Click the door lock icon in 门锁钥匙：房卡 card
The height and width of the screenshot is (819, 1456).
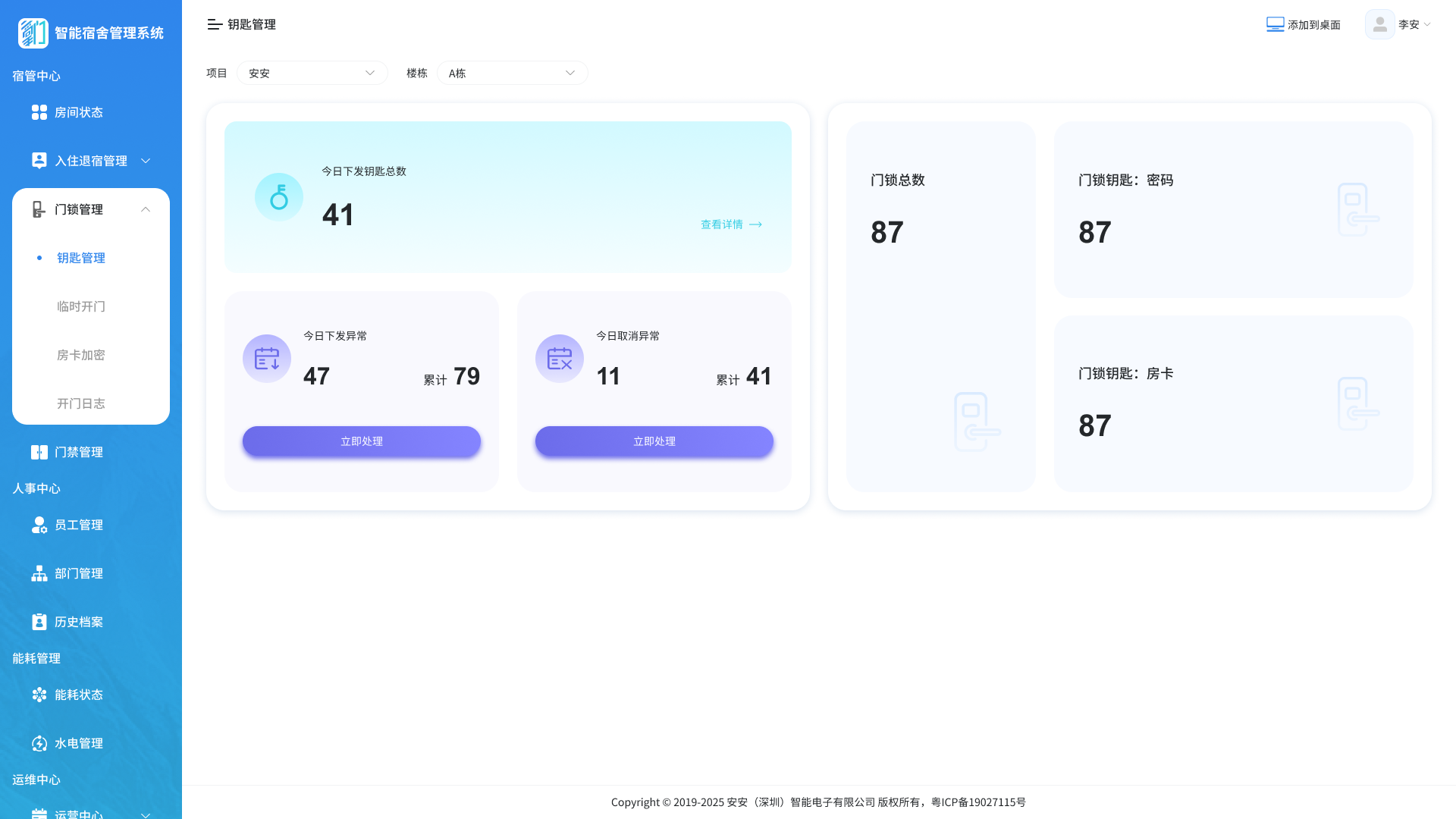[1358, 404]
